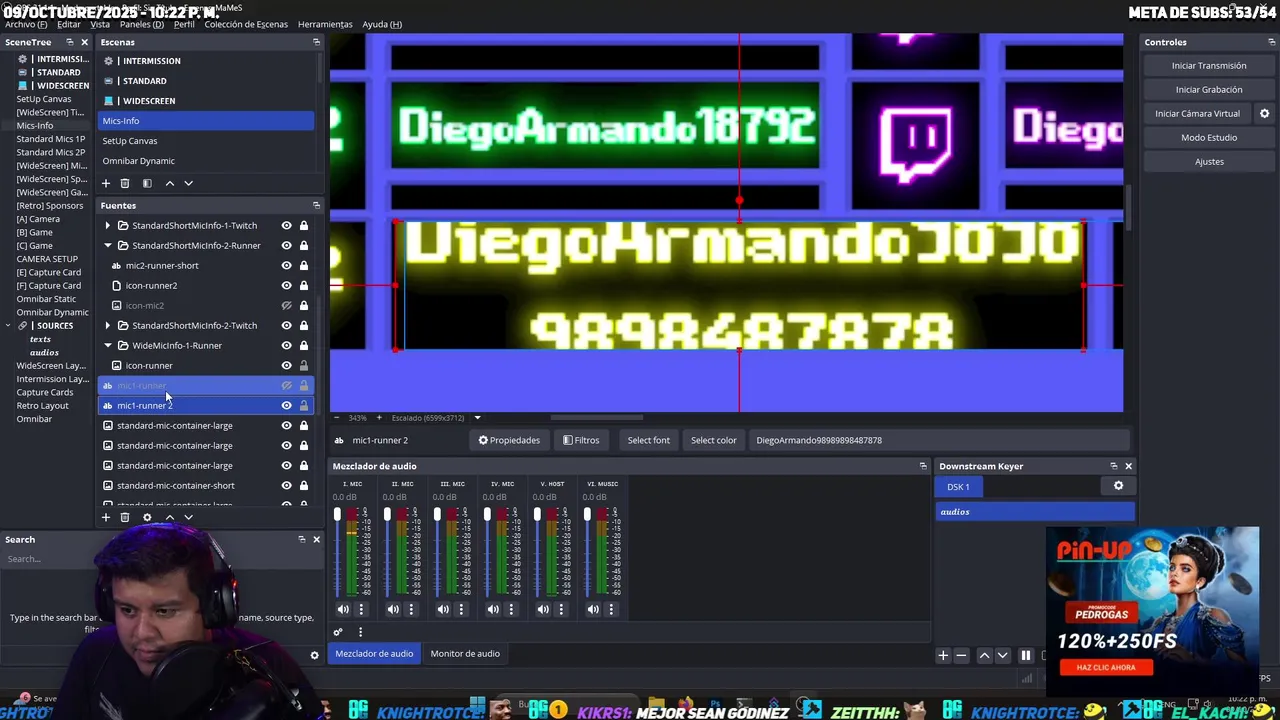Collapse SOURCES folder in SceneTree

pyautogui.click(x=8, y=326)
